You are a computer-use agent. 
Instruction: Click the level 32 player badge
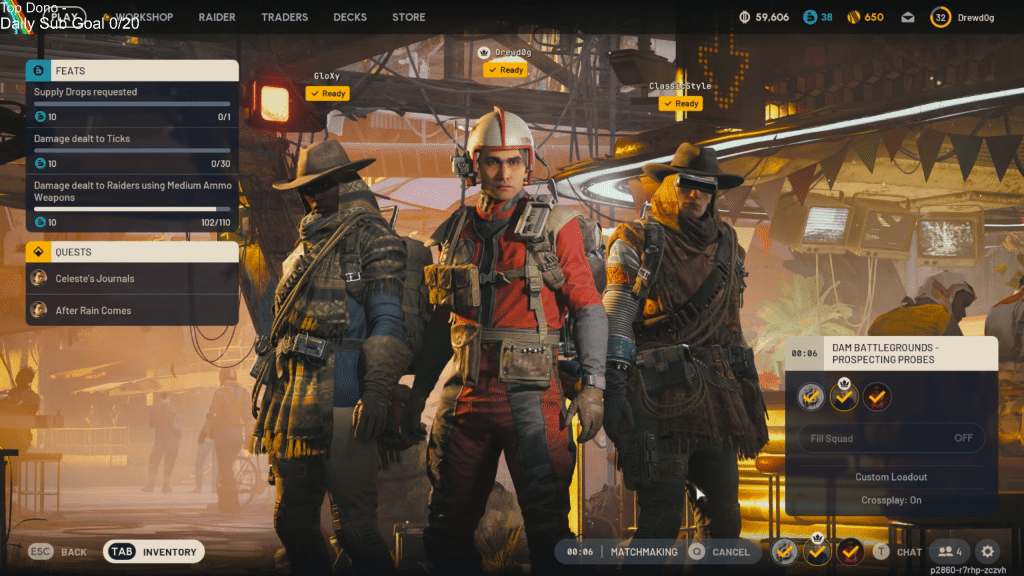[x=940, y=17]
